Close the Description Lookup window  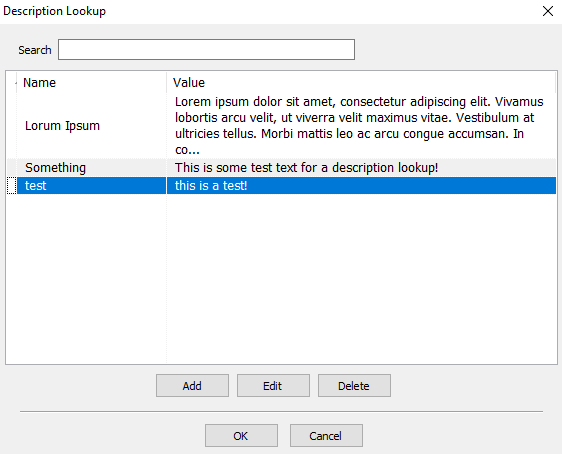(548, 11)
